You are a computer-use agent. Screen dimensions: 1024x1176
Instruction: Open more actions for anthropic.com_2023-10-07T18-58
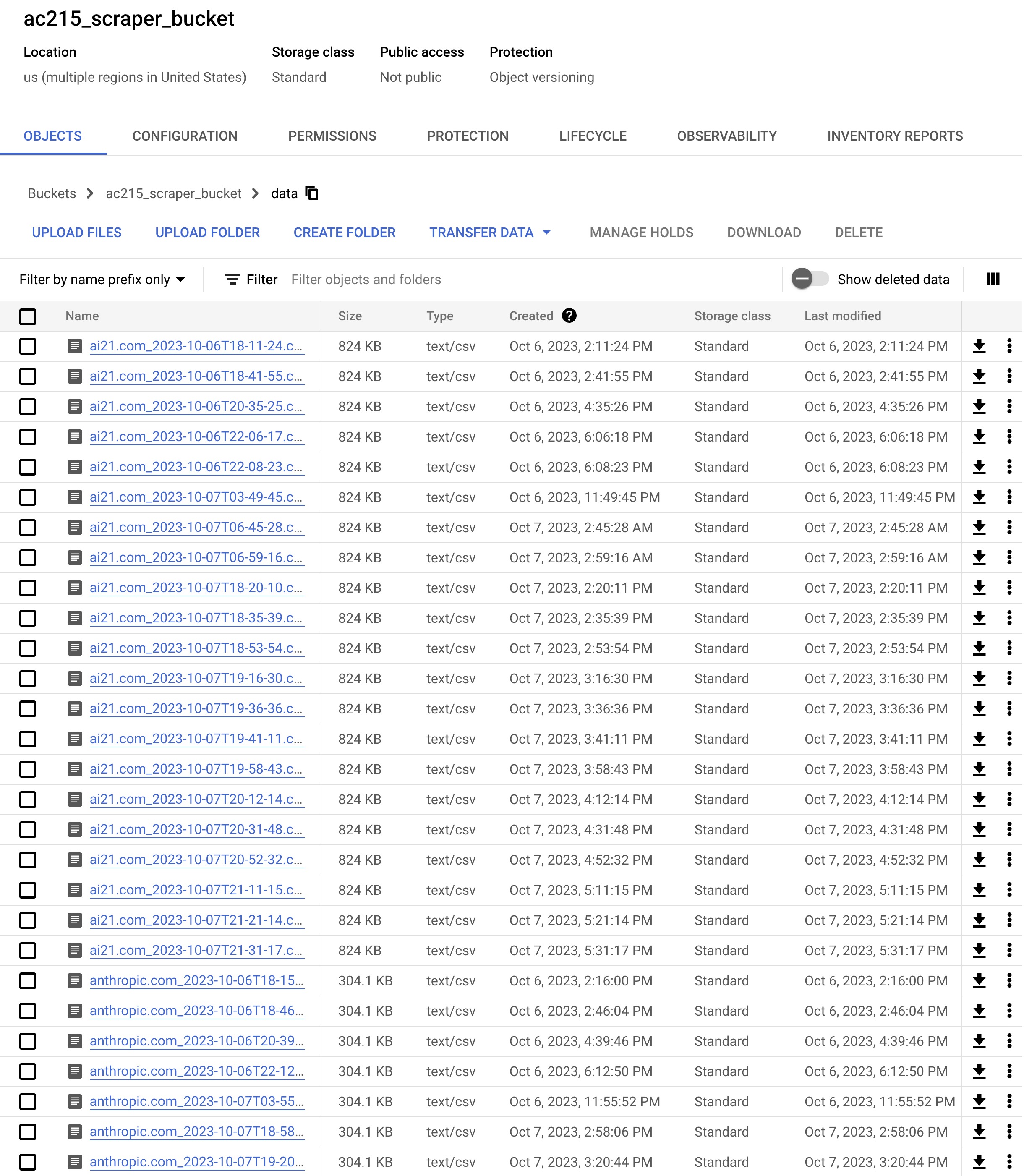(1009, 1132)
